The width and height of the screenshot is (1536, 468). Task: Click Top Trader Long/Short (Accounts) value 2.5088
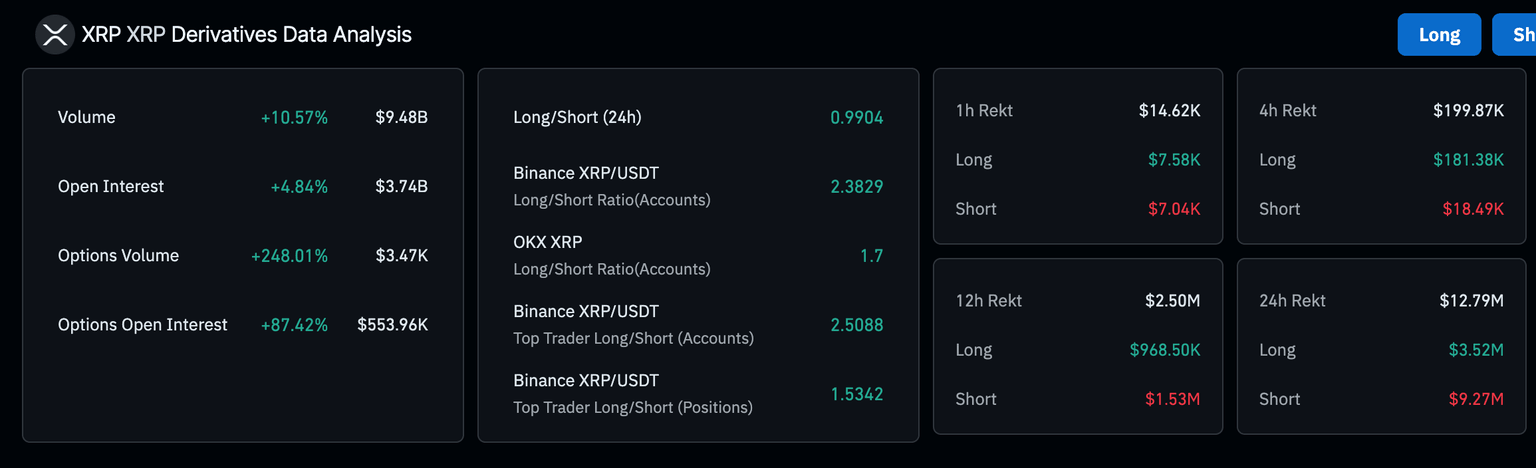pyautogui.click(x=856, y=325)
